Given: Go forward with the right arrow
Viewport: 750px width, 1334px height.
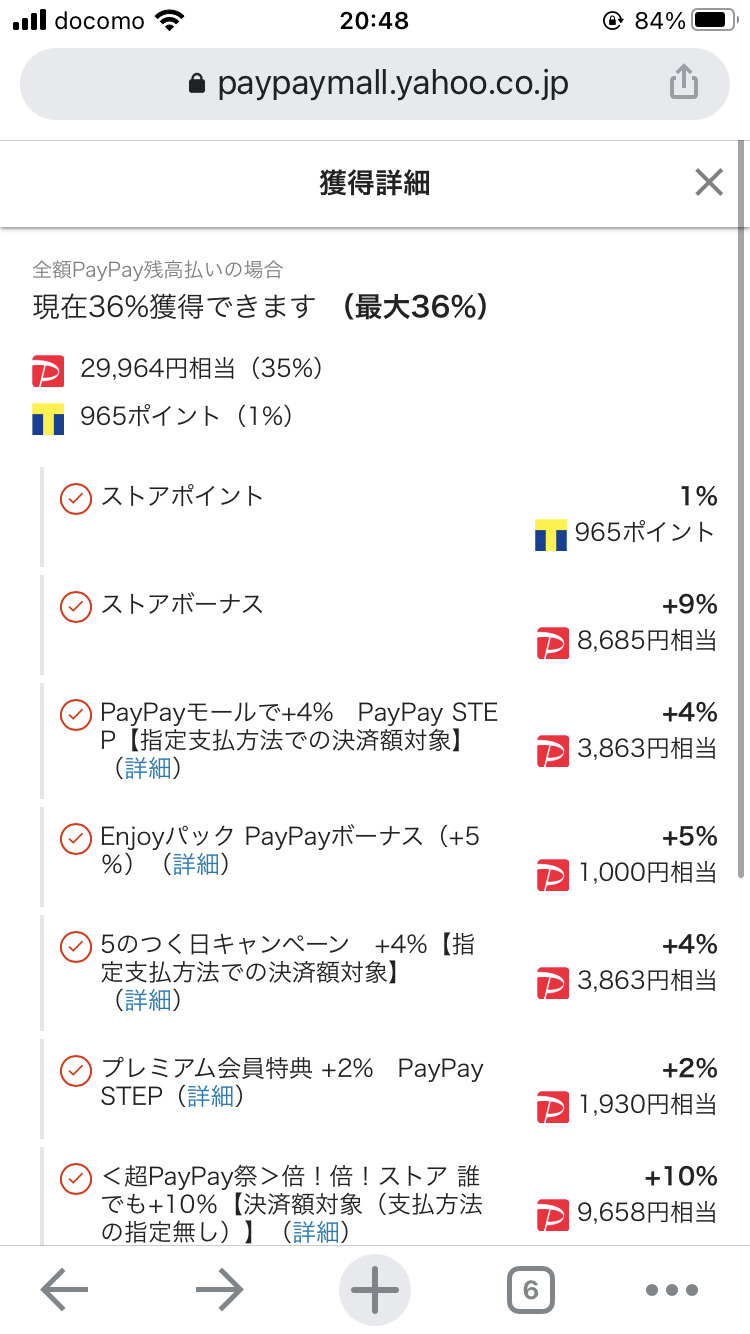Looking at the screenshot, I should click(x=220, y=1290).
